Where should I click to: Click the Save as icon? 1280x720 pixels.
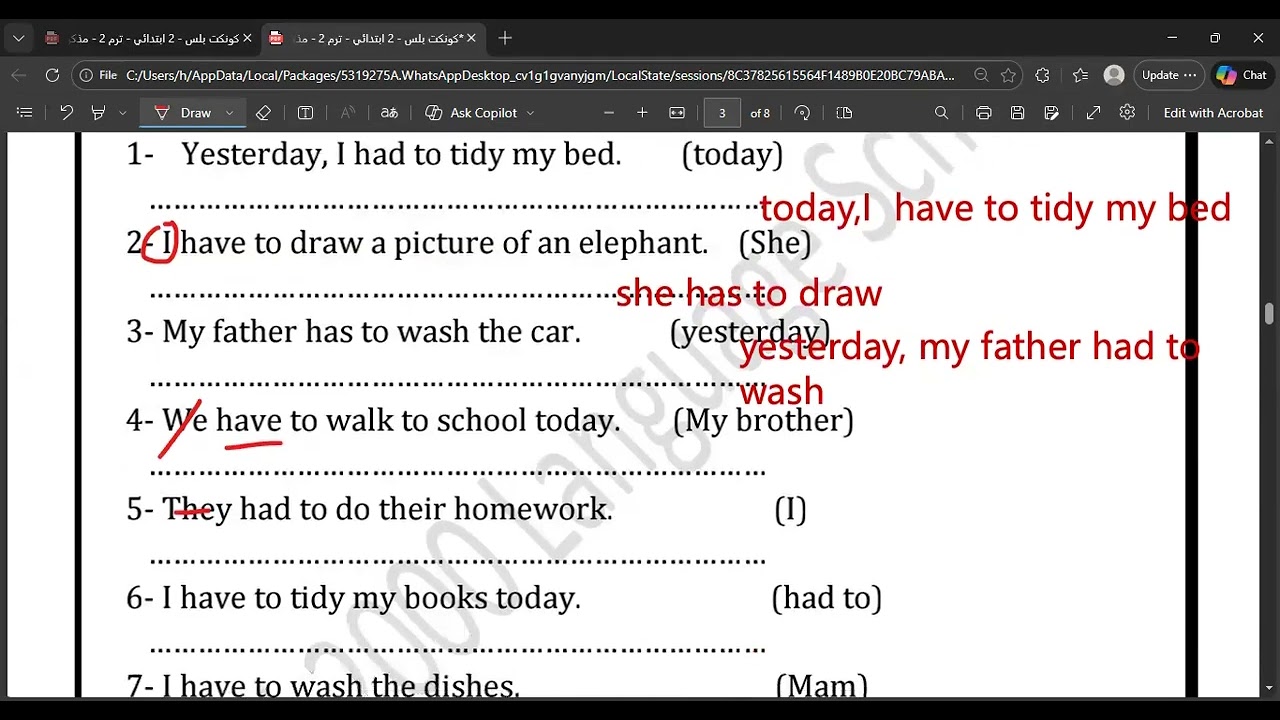(x=1051, y=113)
